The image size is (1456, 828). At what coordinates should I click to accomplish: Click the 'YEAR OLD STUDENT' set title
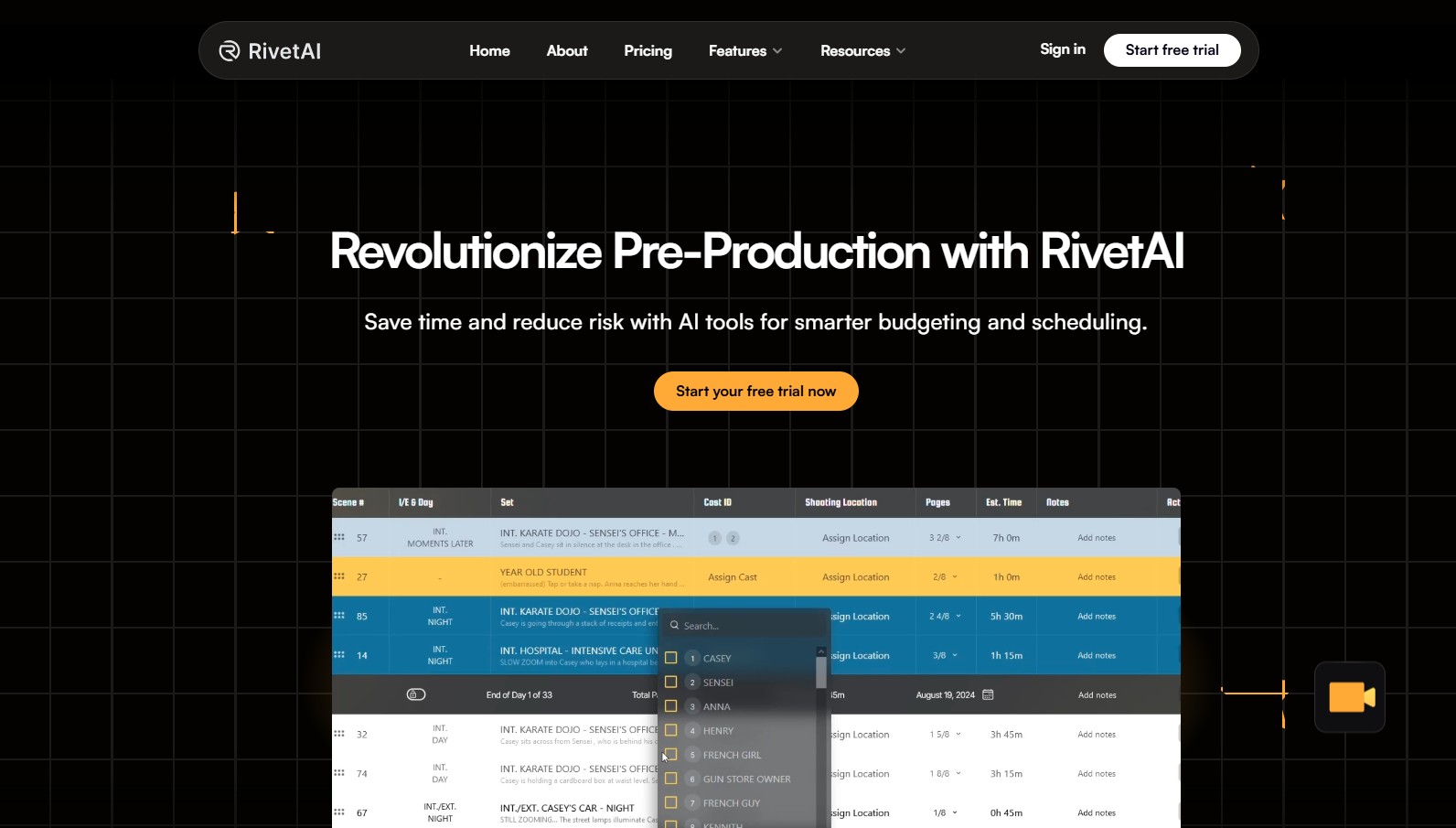click(543, 572)
